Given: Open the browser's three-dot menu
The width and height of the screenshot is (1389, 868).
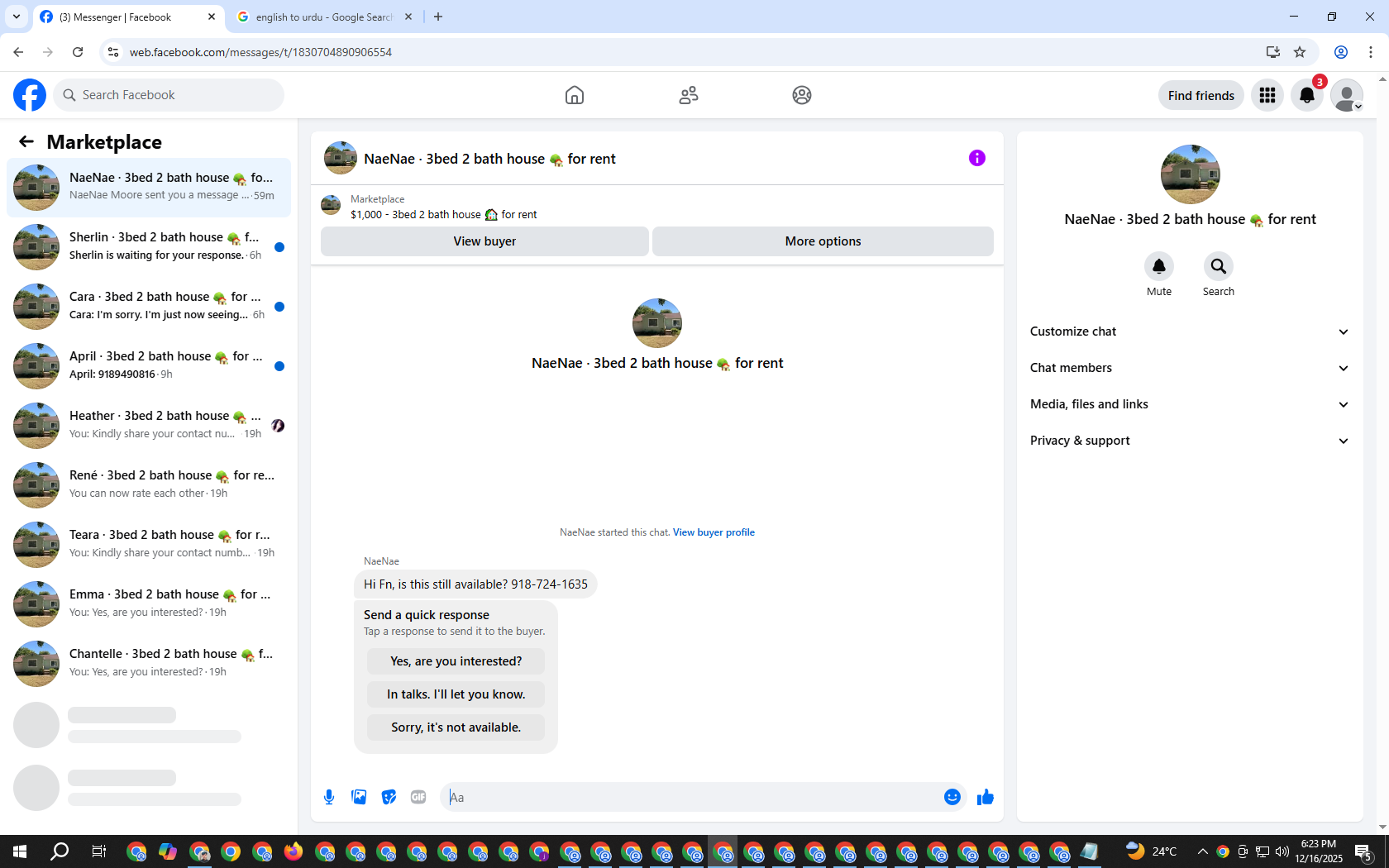Looking at the screenshot, I should pos(1371,52).
